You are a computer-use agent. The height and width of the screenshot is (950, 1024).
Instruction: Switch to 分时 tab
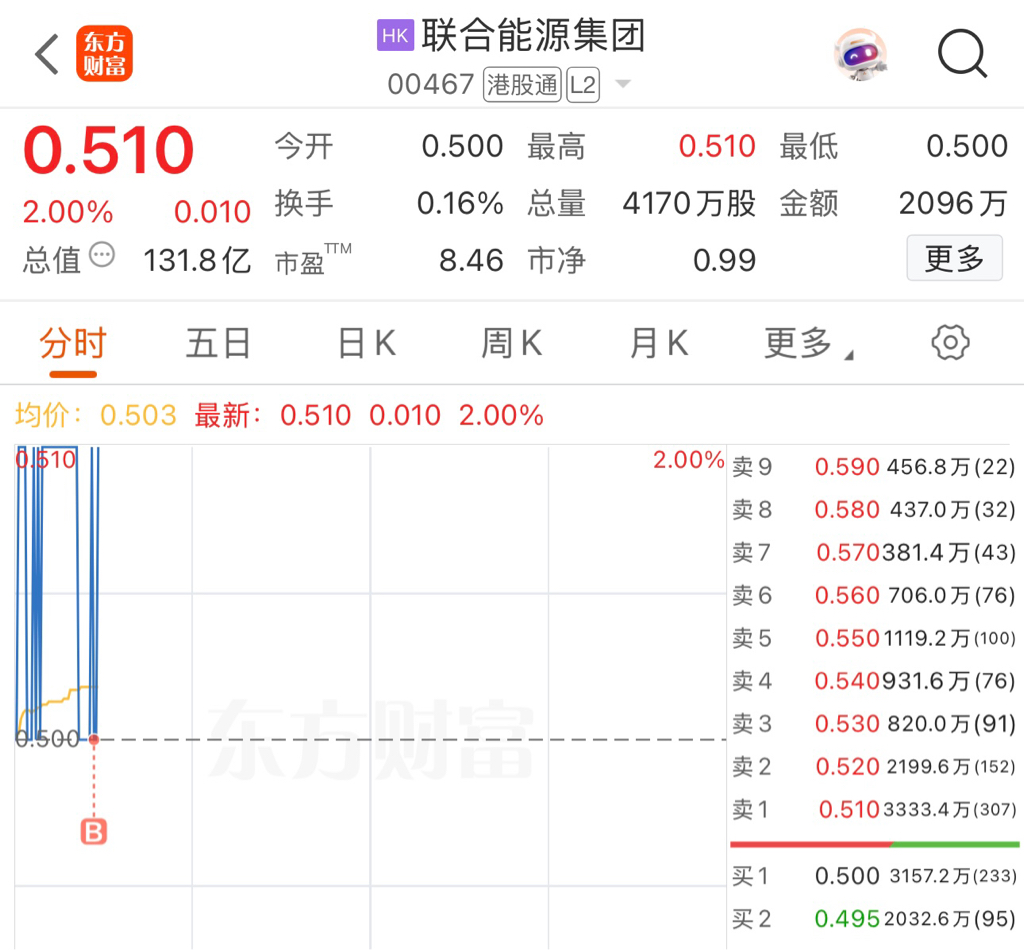click(73, 343)
